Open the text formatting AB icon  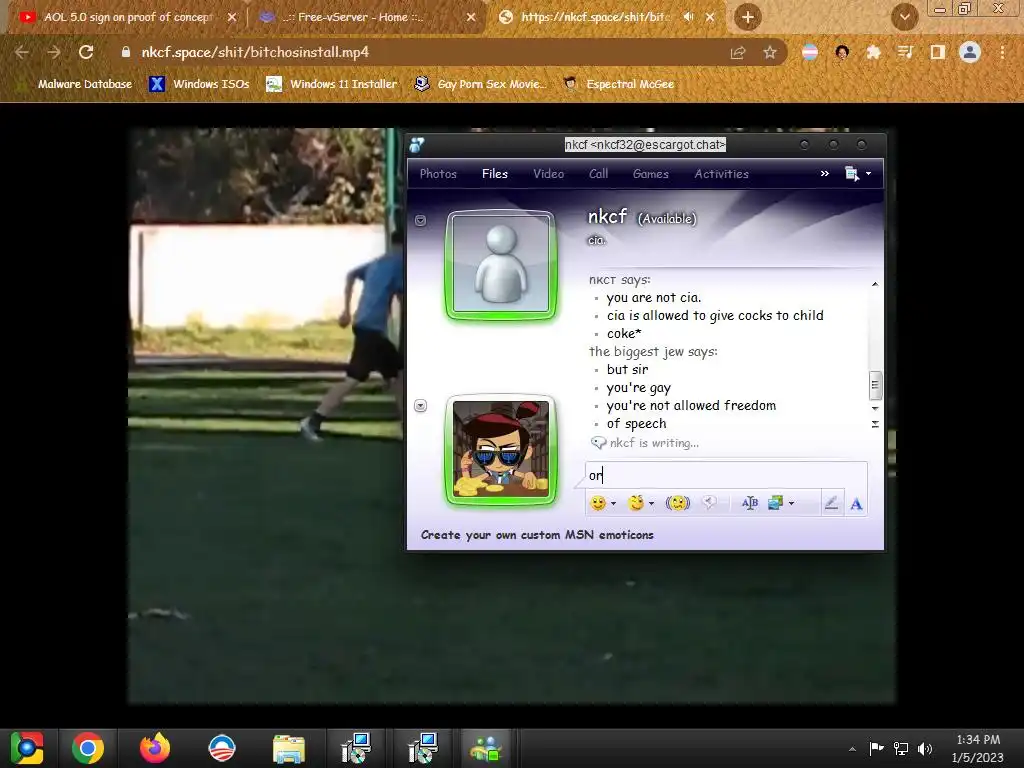[x=750, y=503]
